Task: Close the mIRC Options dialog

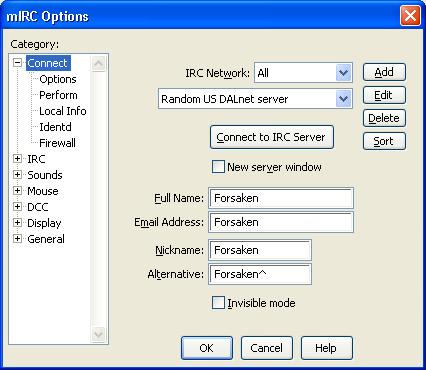Action: click(x=410, y=16)
